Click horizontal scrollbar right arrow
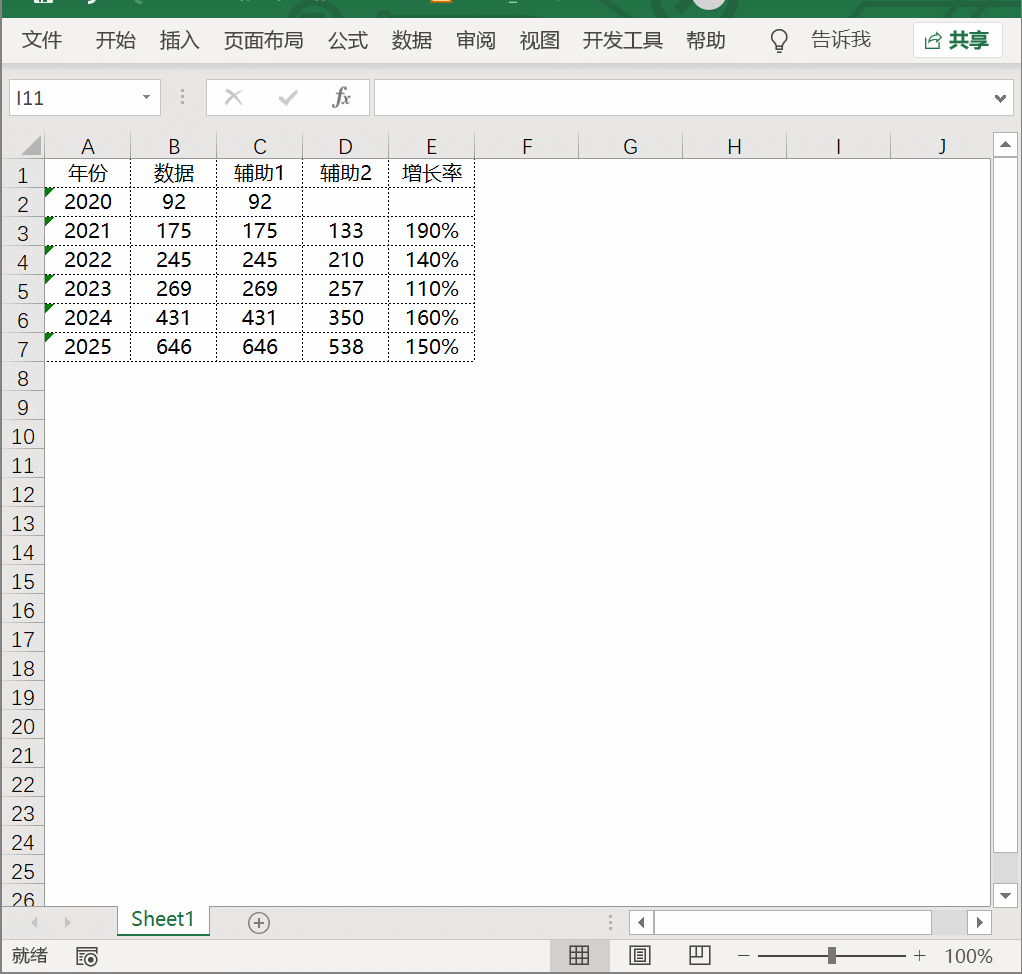1022x974 pixels. (x=980, y=922)
